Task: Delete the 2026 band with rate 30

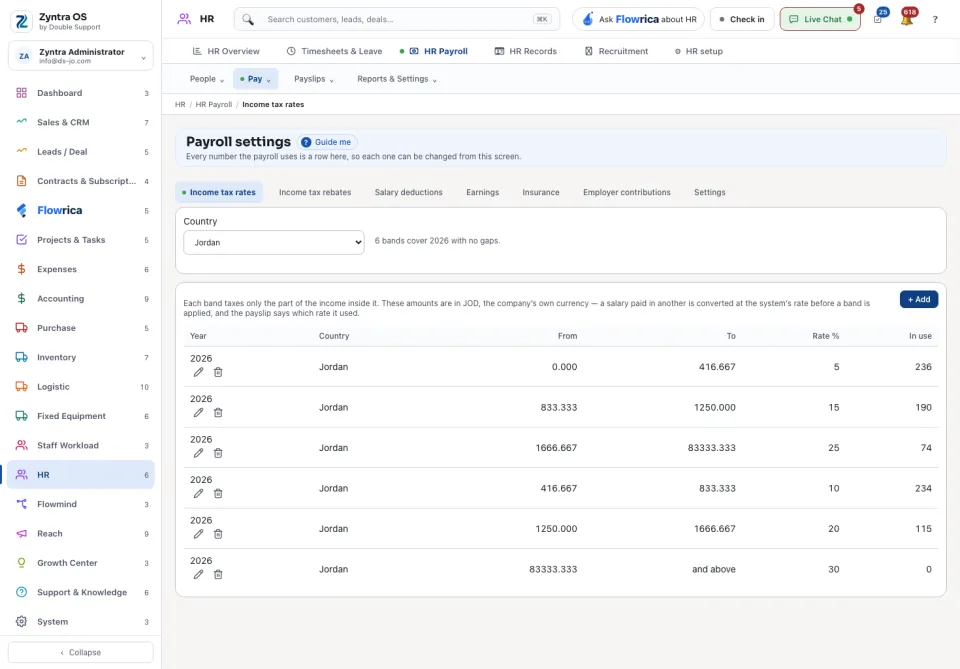Action: coord(218,574)
